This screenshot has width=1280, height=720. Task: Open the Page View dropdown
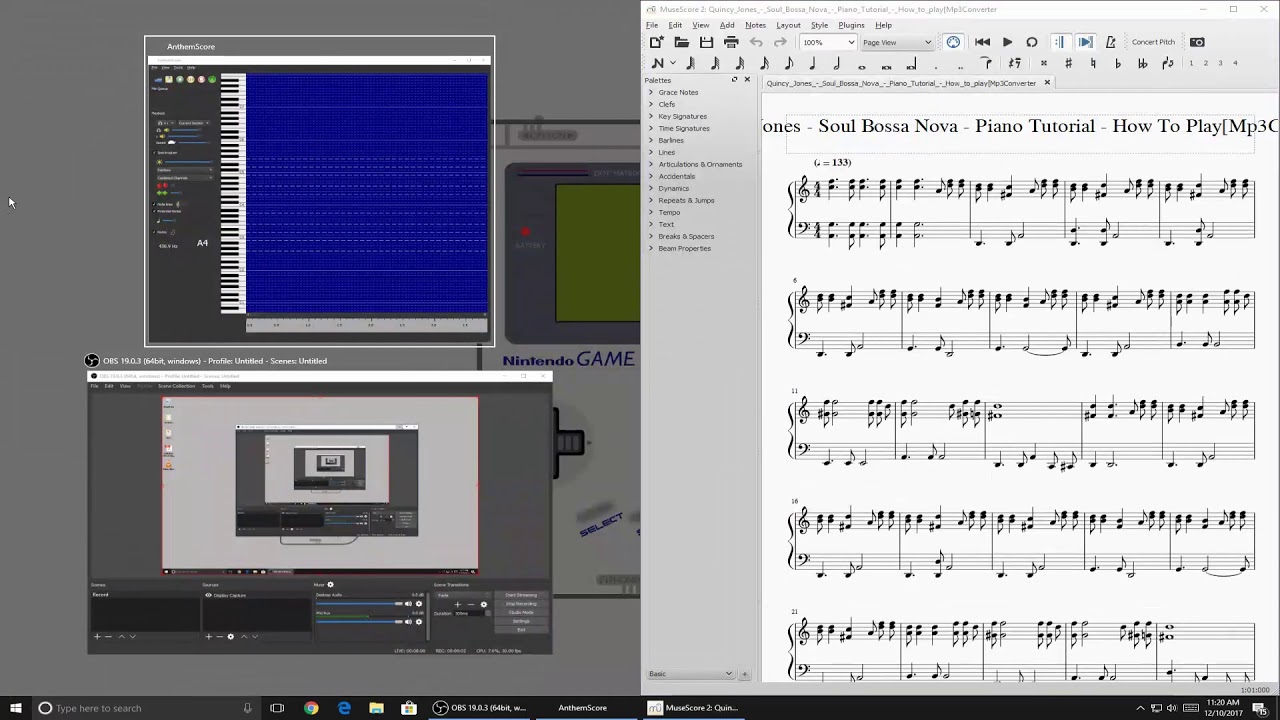coord(897,42)
